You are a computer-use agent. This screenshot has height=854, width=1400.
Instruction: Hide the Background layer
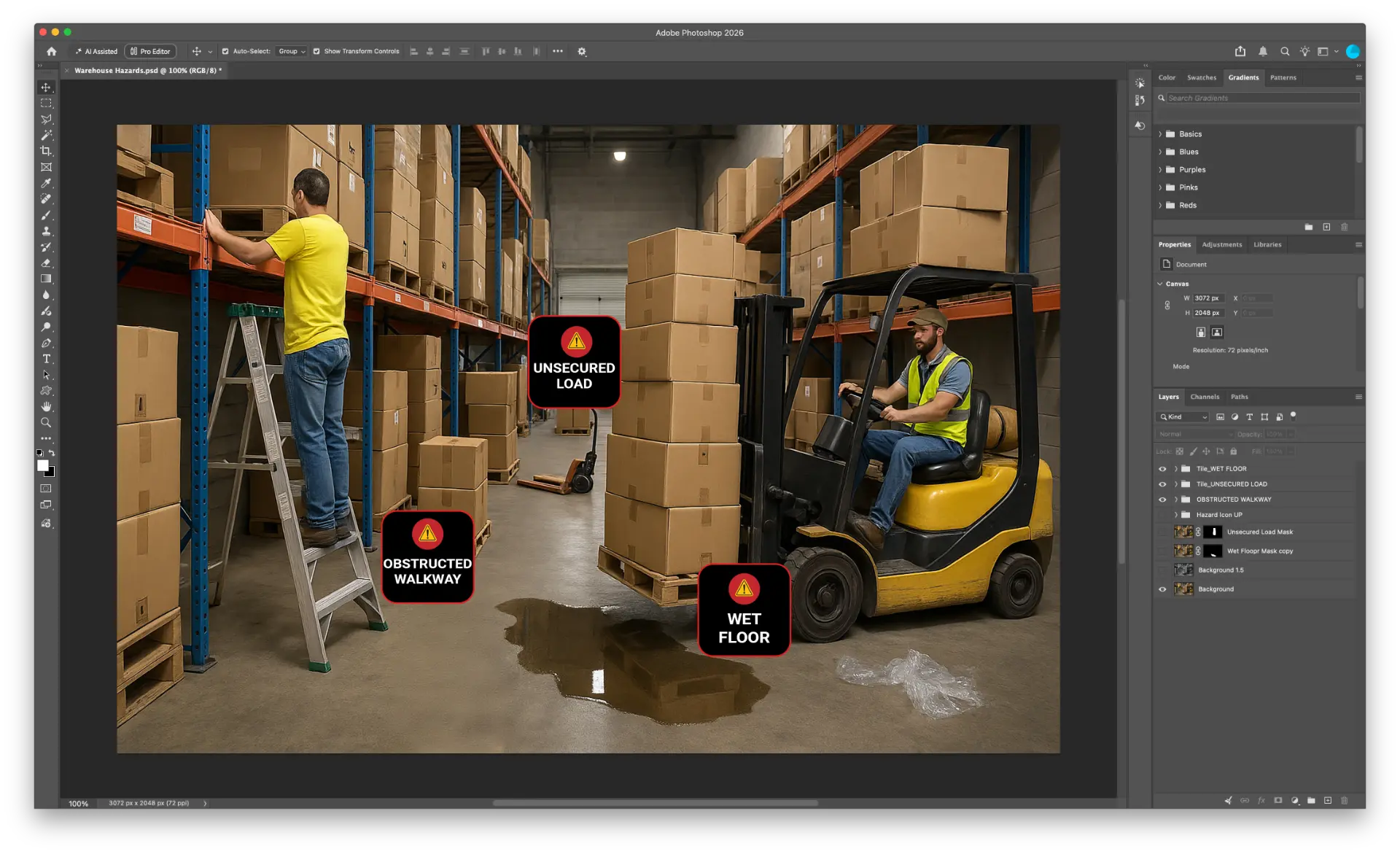point(1162,589)
